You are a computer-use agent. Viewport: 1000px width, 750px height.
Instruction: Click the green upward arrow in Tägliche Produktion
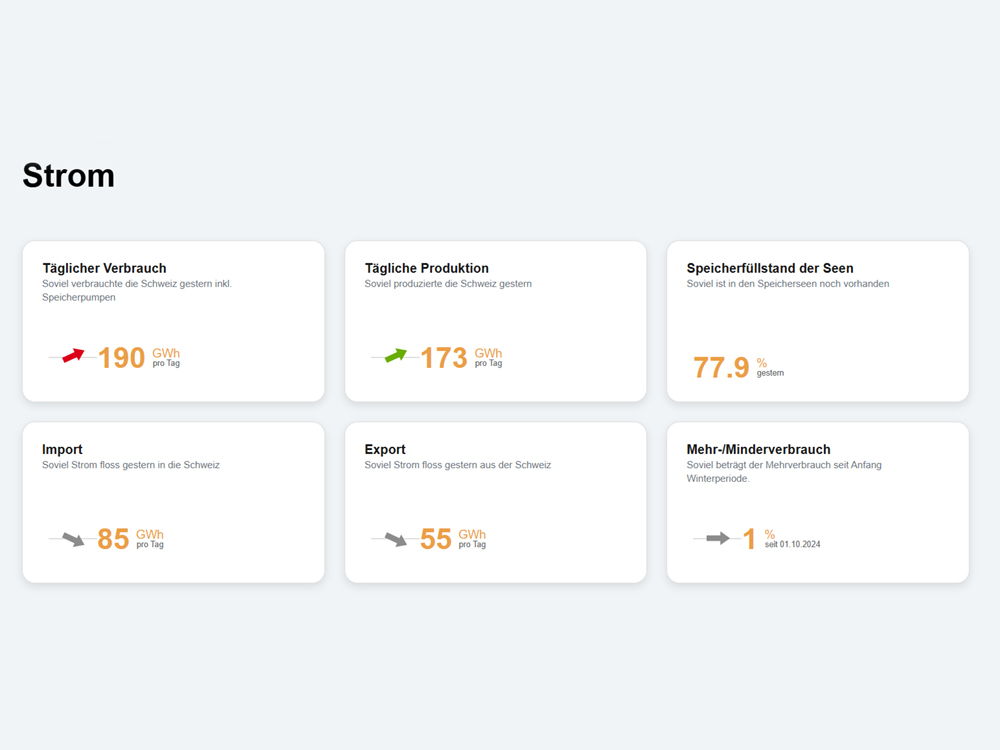(x=395, y=355)
